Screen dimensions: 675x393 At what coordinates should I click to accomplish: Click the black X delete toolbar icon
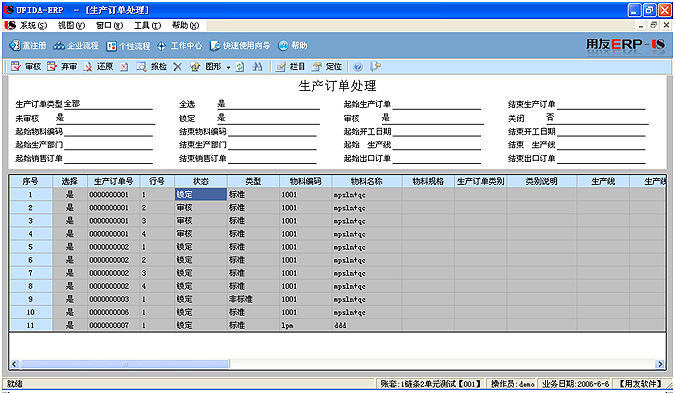pos(177,67)
